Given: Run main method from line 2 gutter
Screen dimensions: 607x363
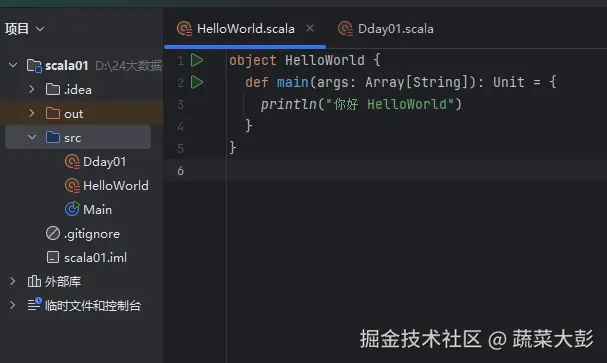Looking at the screenshot, I should click(197, 82).
